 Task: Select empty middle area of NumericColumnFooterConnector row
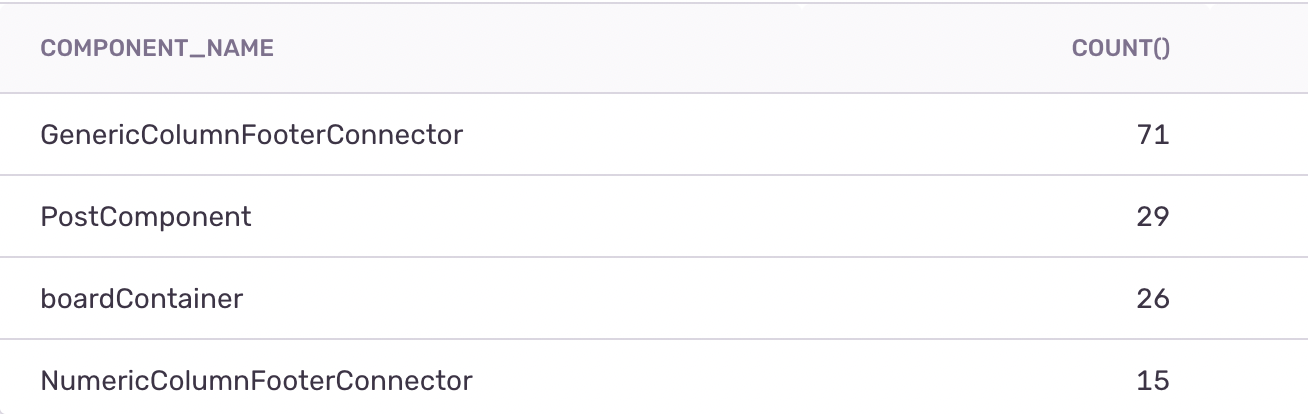tap(800, 380)
